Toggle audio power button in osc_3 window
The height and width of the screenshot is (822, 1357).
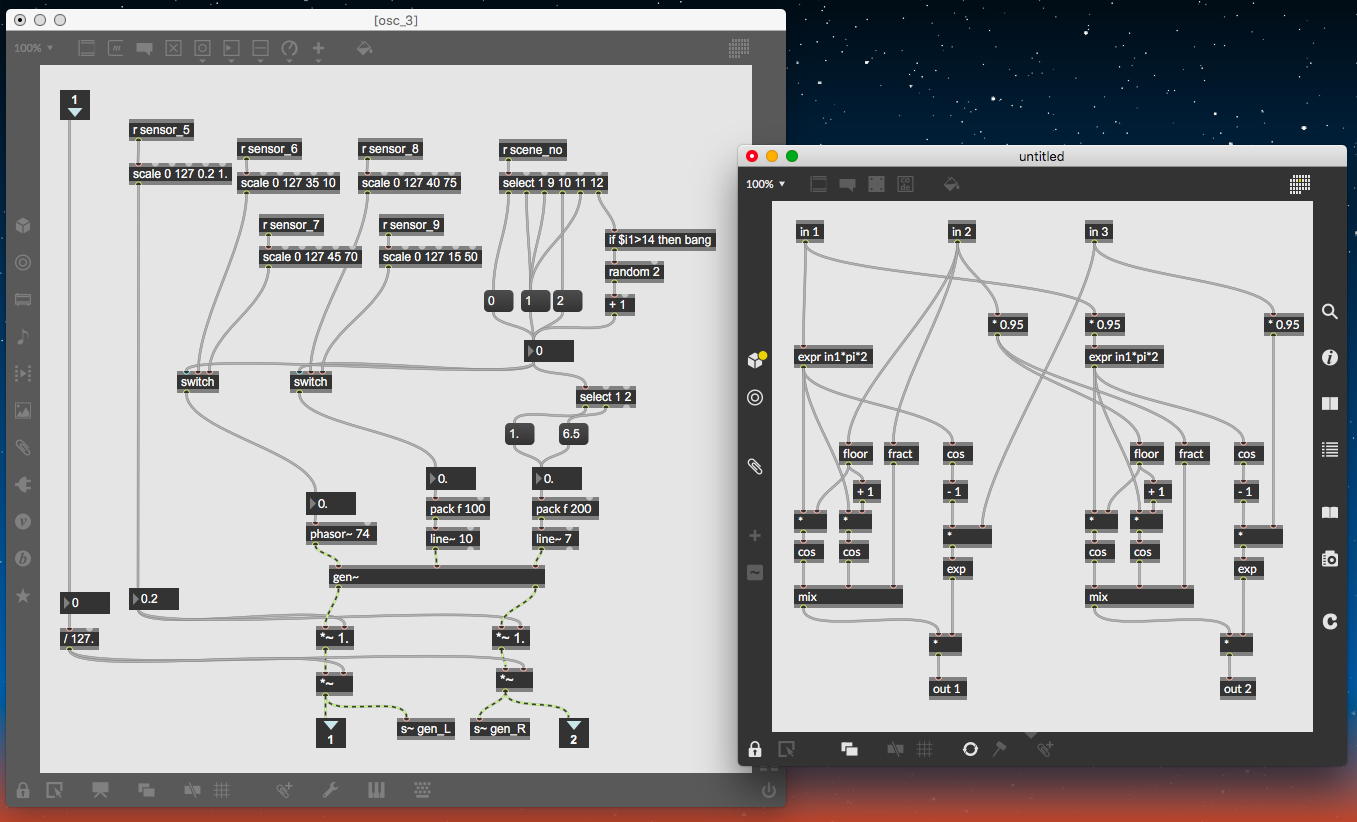point(768,790)
